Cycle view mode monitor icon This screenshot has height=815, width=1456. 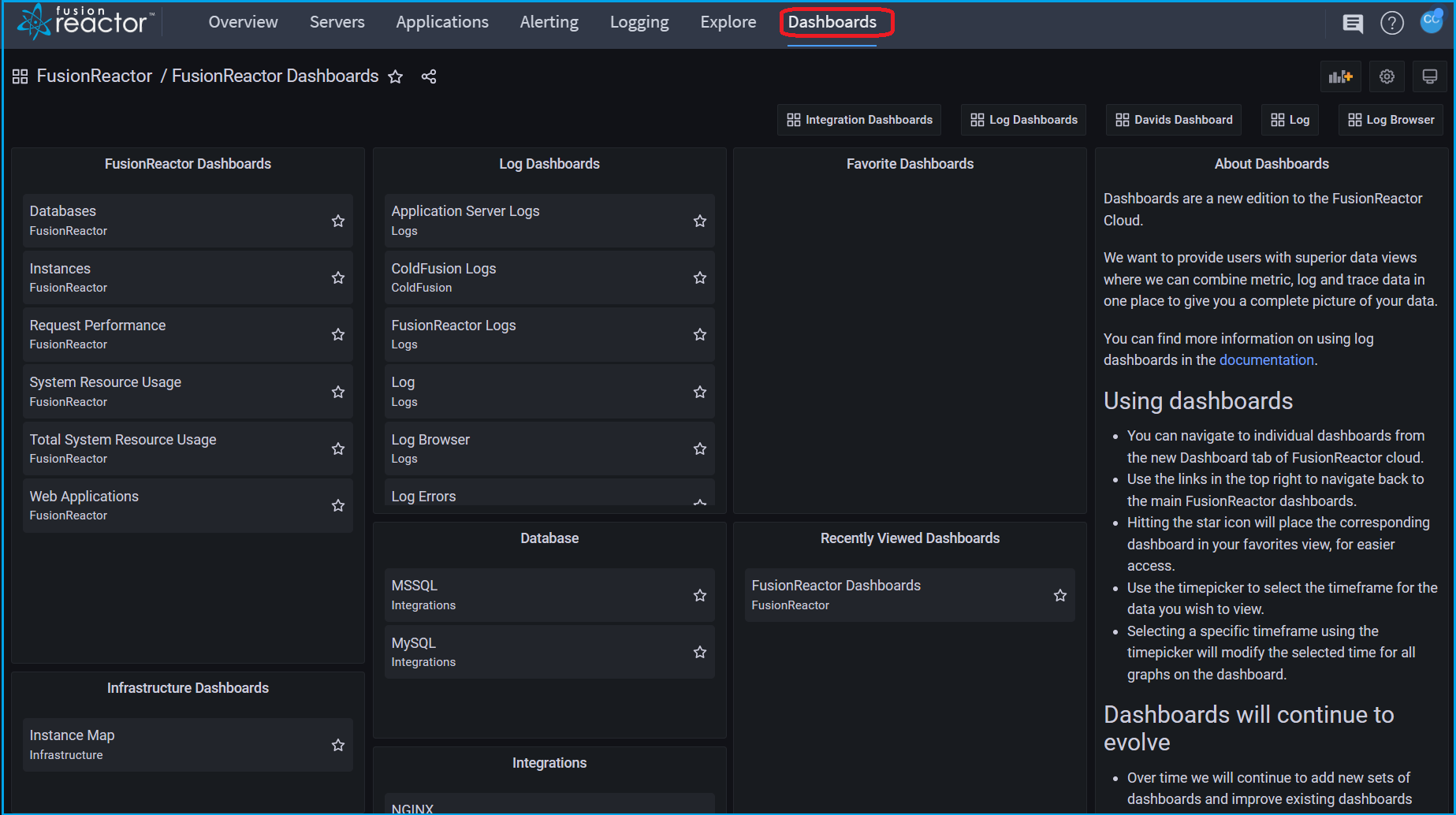coord(1429,76)
